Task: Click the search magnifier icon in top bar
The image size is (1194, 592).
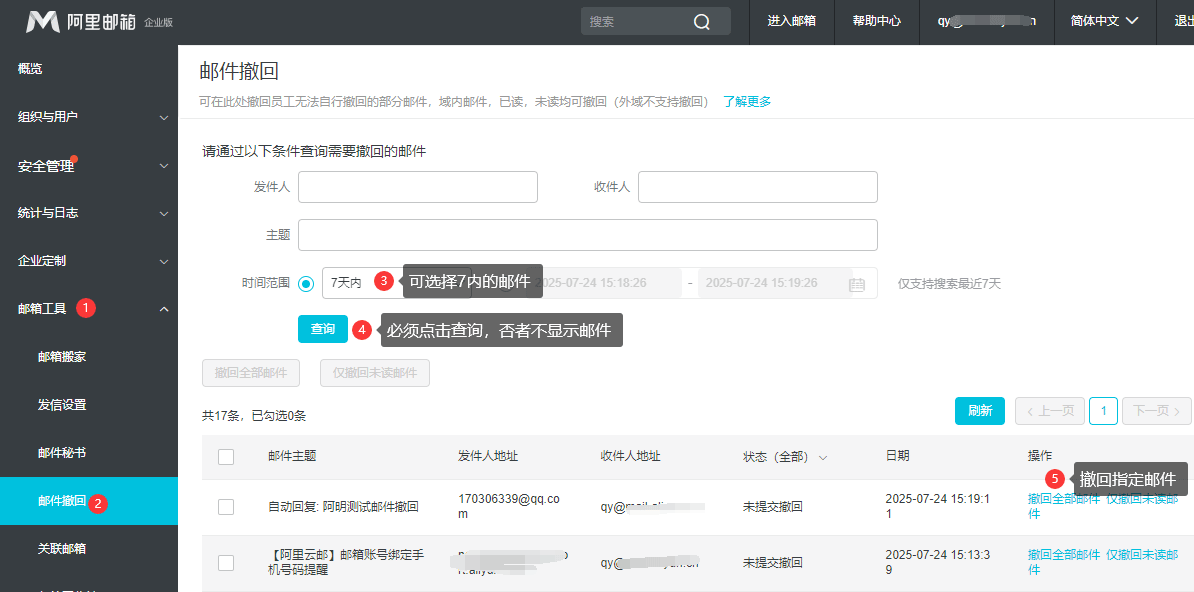Action: click(700, 20)
